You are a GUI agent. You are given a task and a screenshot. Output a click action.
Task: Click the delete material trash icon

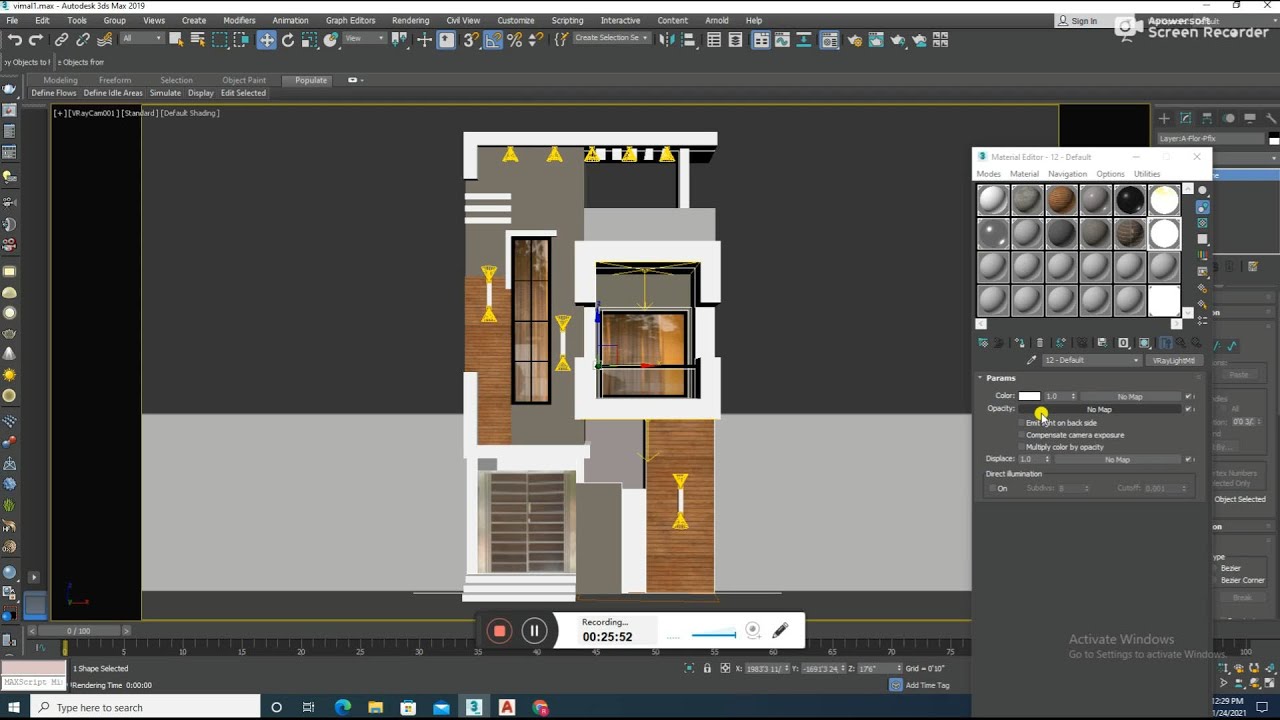[x=1039, y=343]
